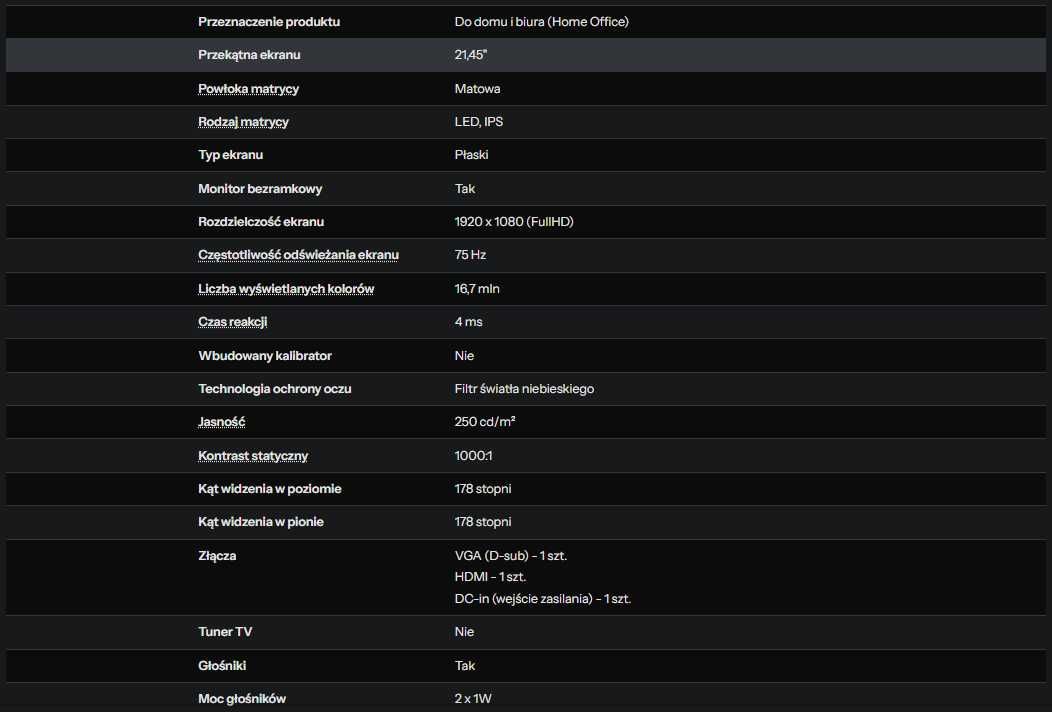Click the 75 Hz refresh rate value
Viewport: 1052px width, 712px height.
(x=470, y=255)
